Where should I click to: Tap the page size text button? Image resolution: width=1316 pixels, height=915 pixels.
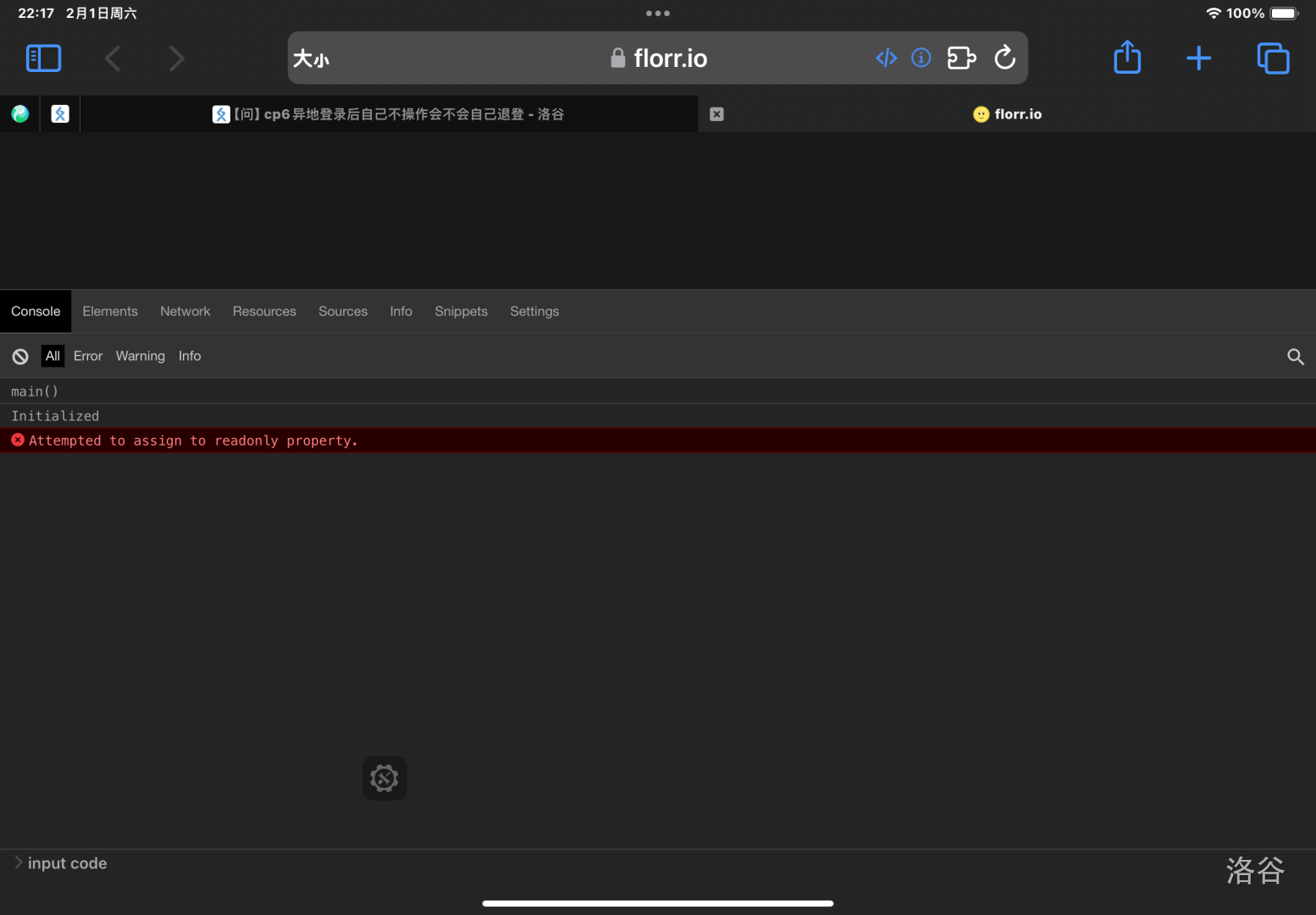pos(311,58)
